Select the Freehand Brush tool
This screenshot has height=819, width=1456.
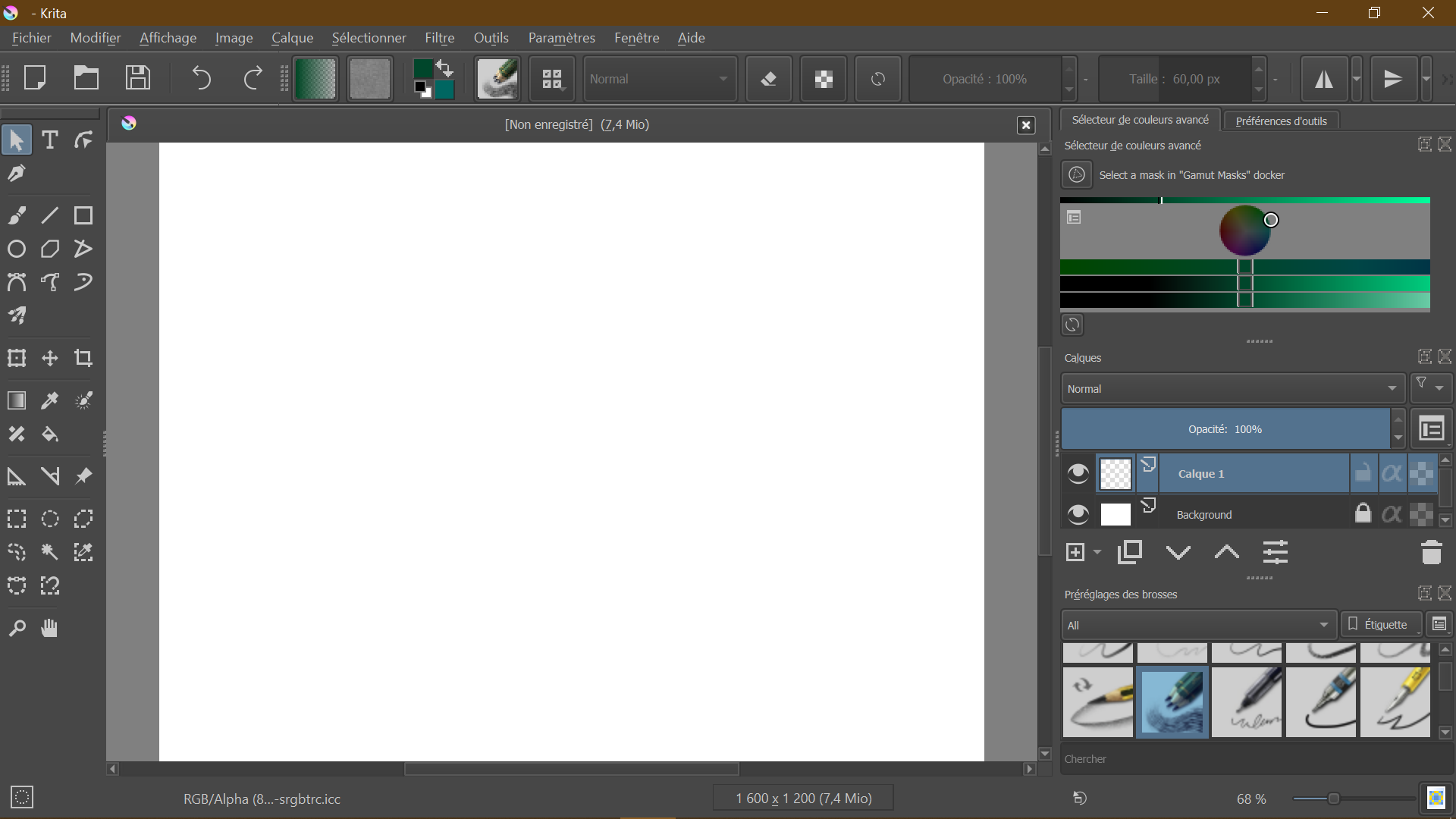point(17,215)
